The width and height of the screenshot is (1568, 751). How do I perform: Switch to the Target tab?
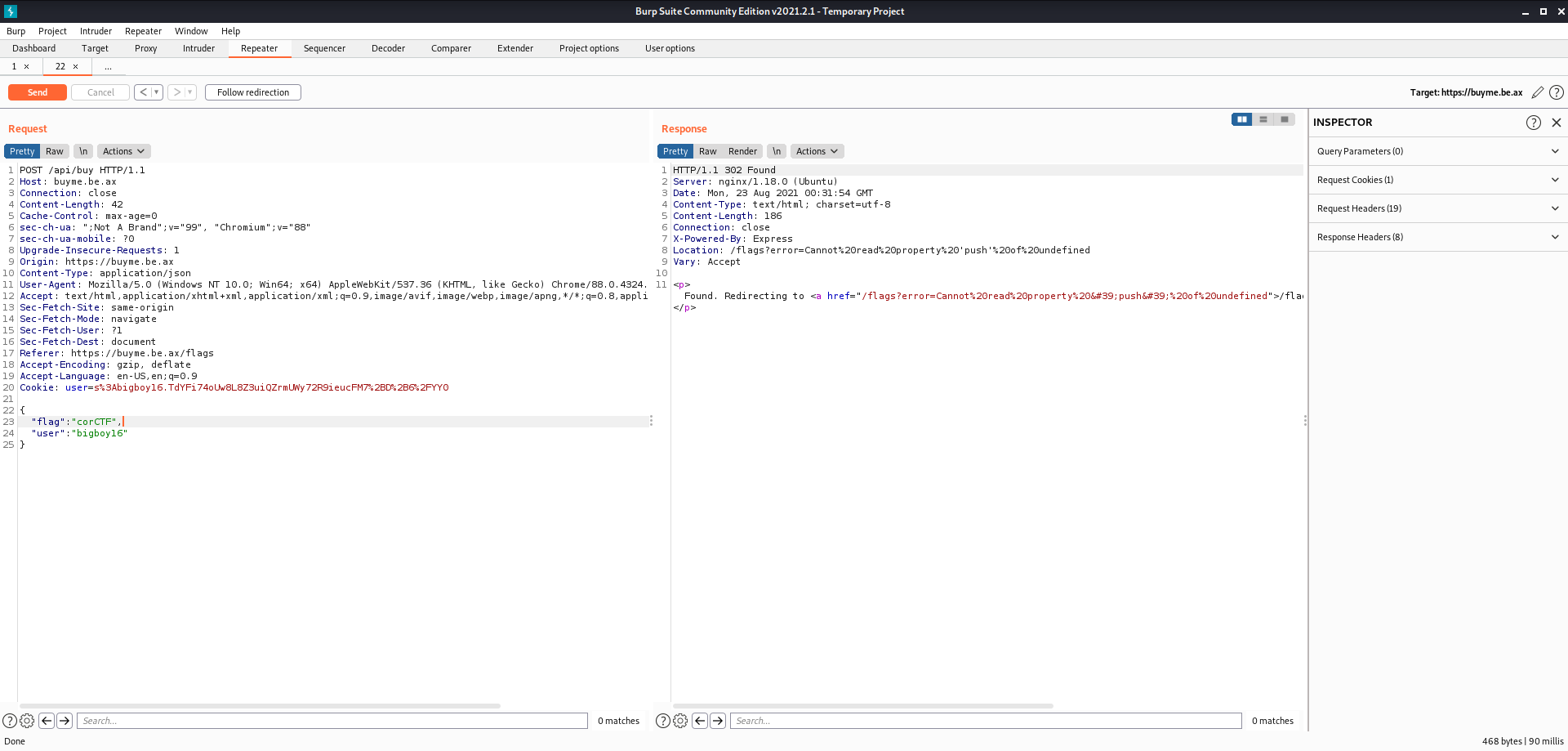pos(95,48)
